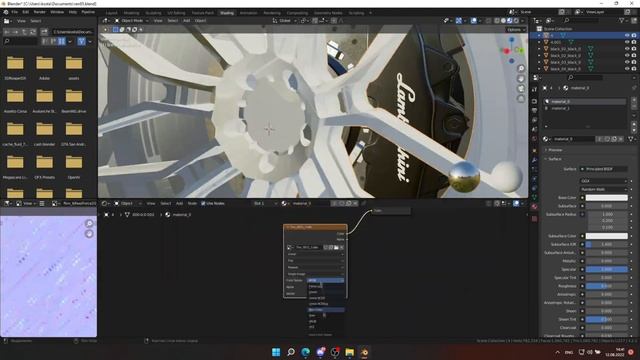Switch to the Shading workspace tab
Image resolution: width=640 pixels, height=360 pixels.
[x=227, y=13]
